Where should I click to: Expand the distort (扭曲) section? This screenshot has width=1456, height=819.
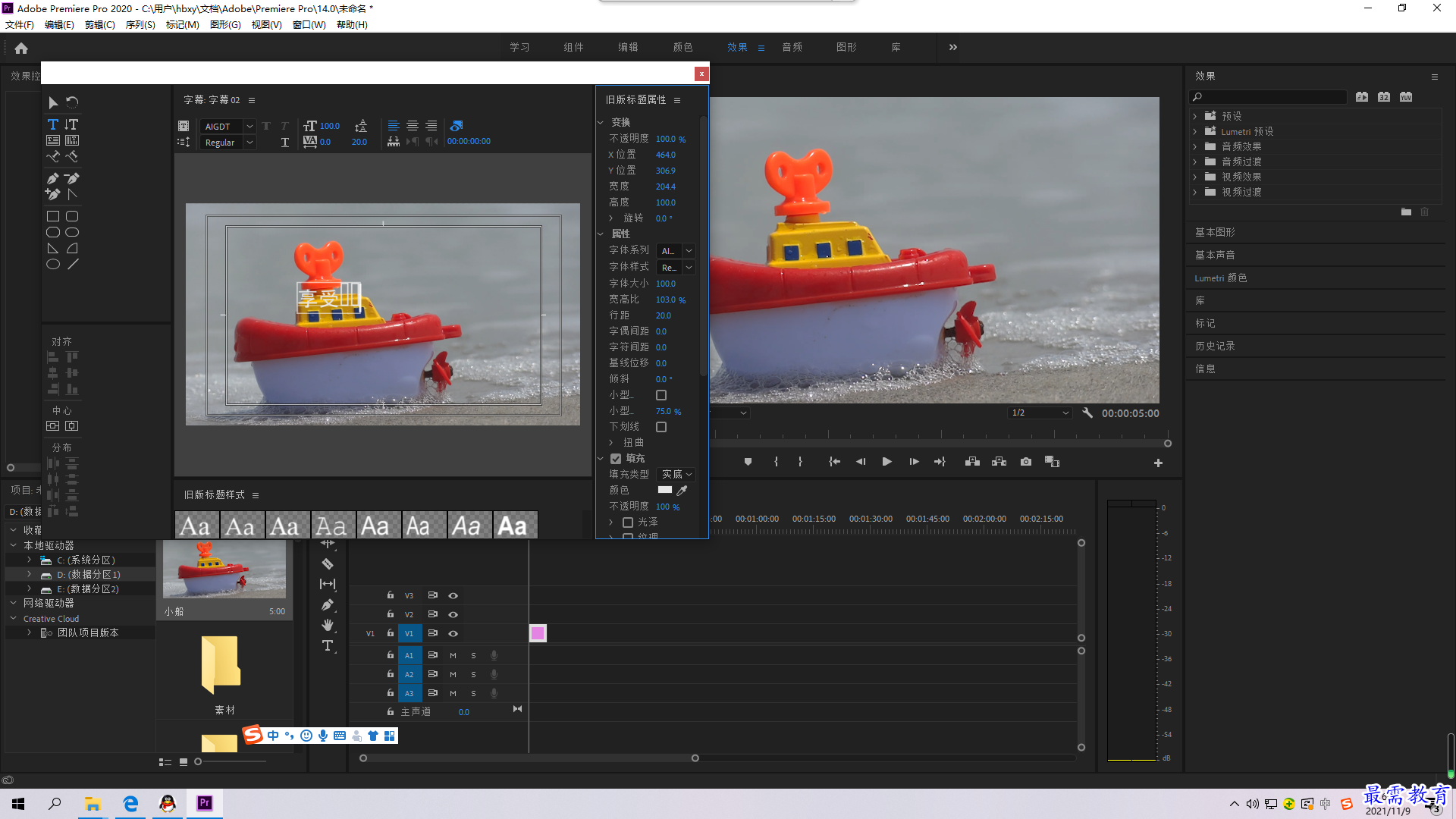pos(611,443)
